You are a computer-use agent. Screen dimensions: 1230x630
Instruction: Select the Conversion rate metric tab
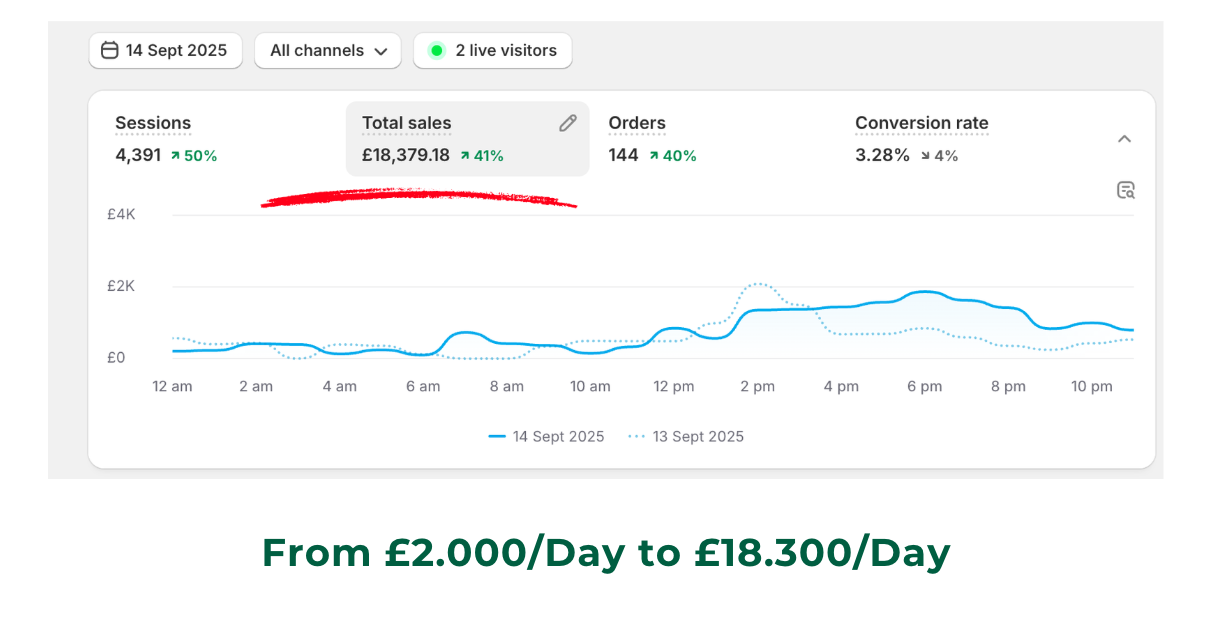921,139
